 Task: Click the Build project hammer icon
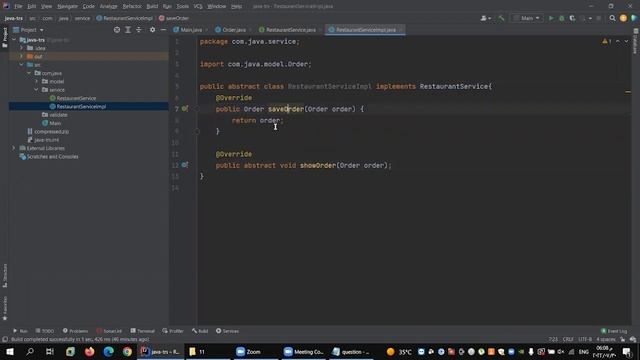[501, 18]
